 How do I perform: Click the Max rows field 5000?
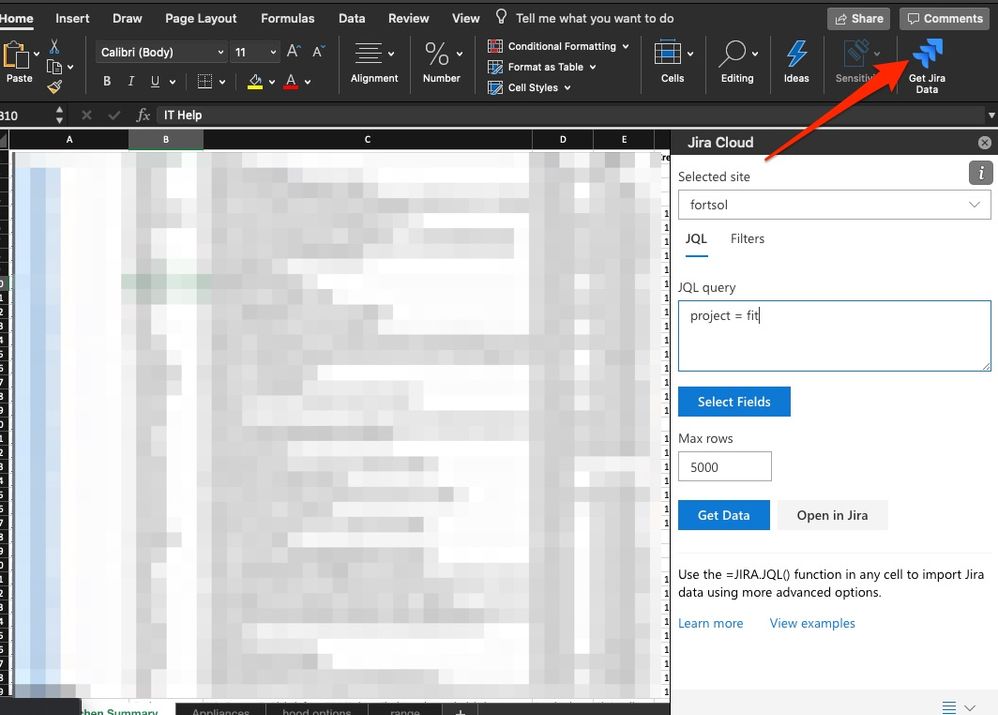tap(724, 467)
